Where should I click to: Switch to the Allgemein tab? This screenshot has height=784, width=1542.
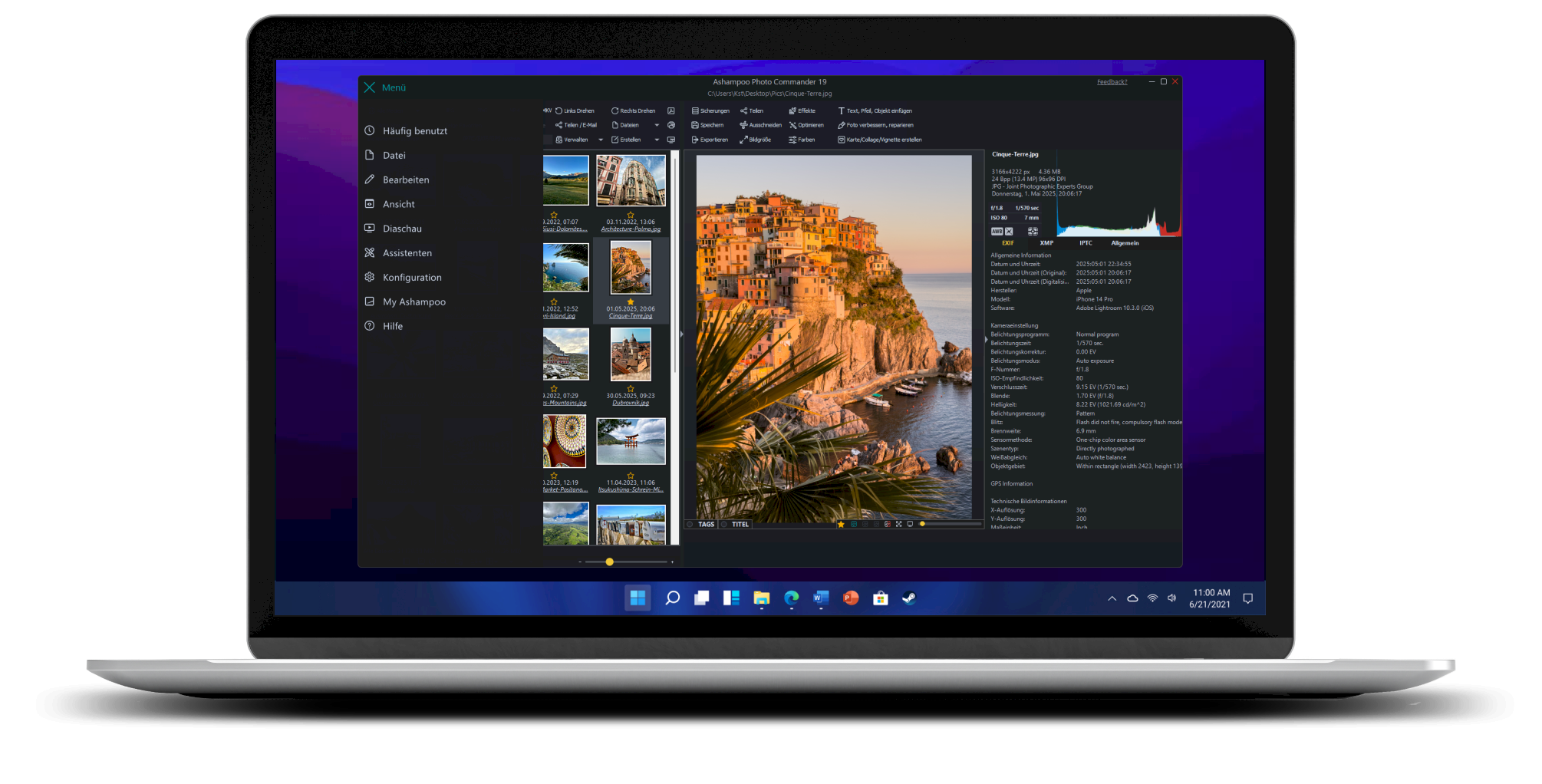pyautogui.click(x=1125, y=243)
